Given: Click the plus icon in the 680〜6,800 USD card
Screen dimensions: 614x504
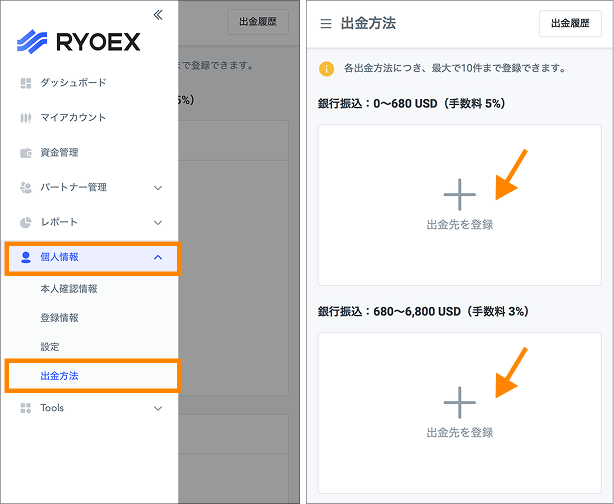Looking at the screenshot, I should point(459,402).
